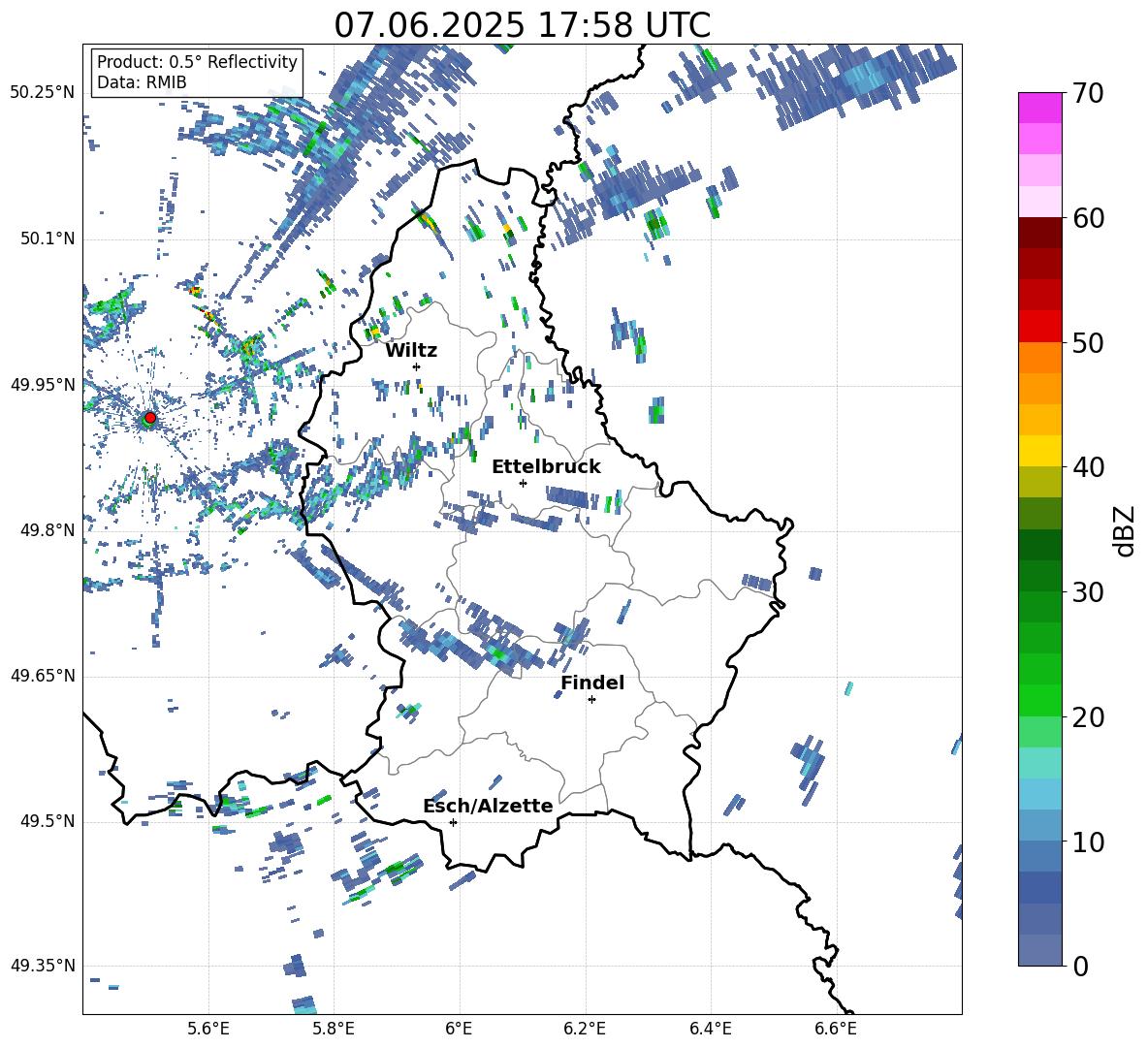Click the 50 tick label on colorbar
Image resolution: width=1148 pixels, height=1048 pixels.
point(1087,343)
